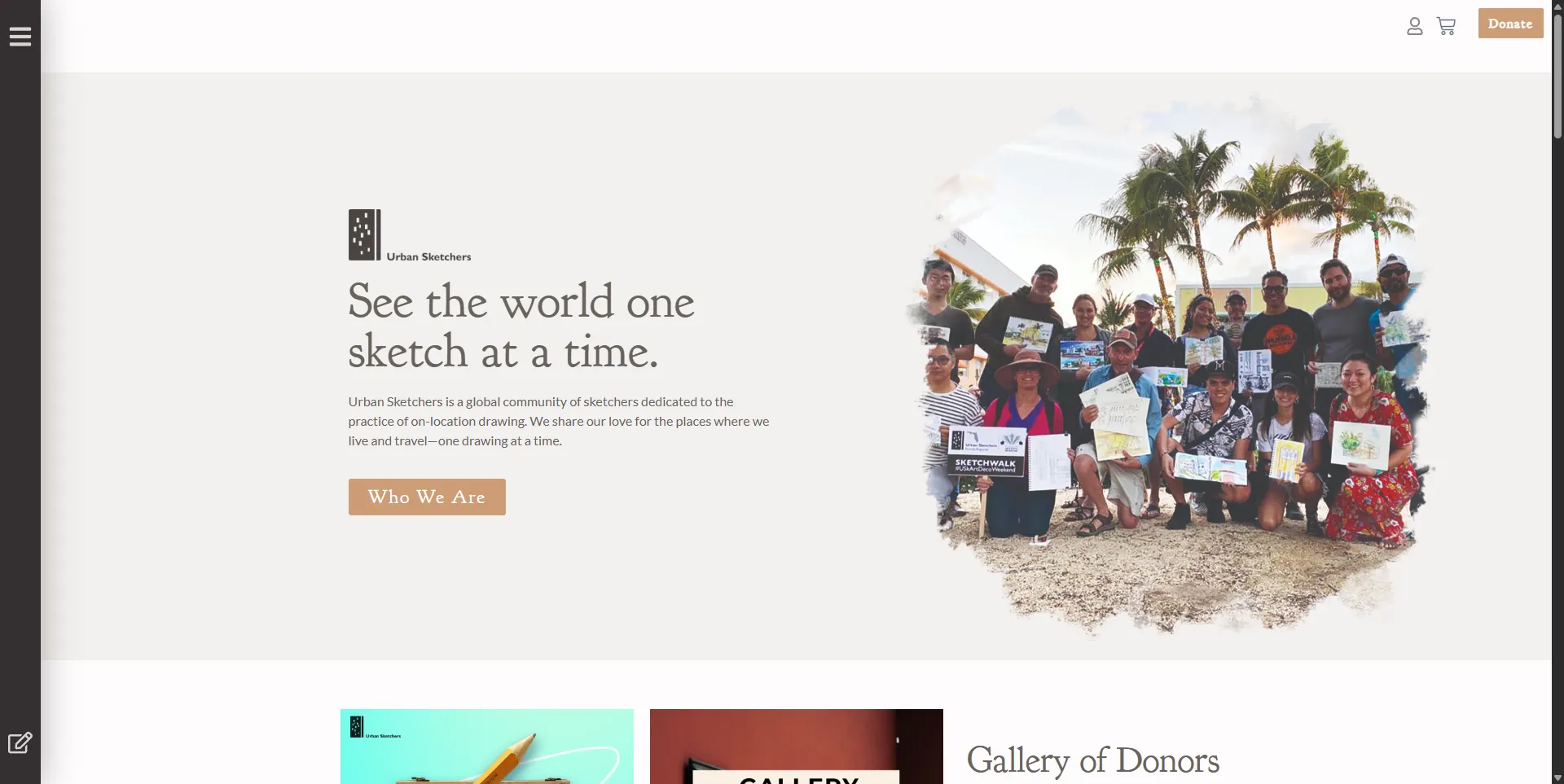1564x784 pixels.
Task: Click the scrollbar up arrow
Action: click(1557, 6)
